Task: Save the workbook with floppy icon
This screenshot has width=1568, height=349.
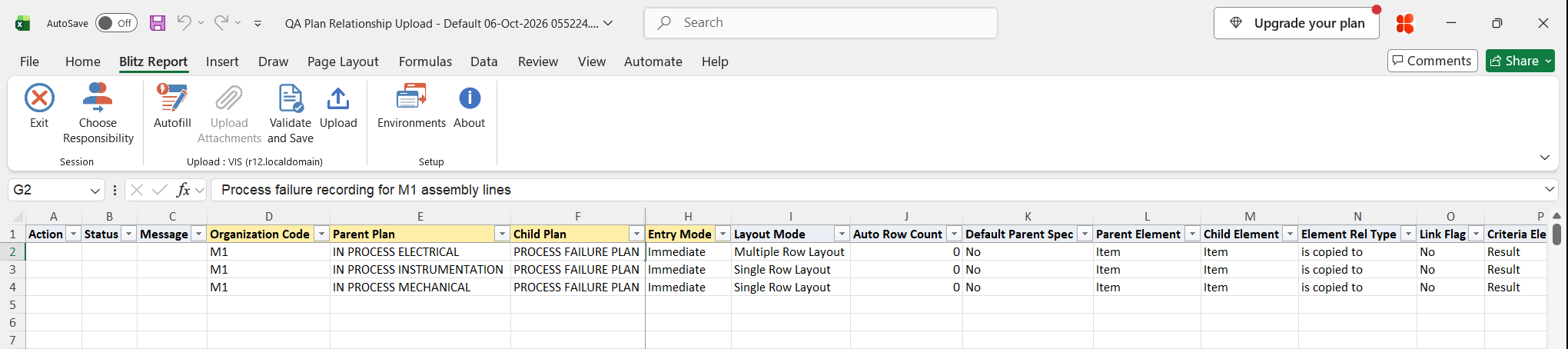Action: tap(158, 23)
